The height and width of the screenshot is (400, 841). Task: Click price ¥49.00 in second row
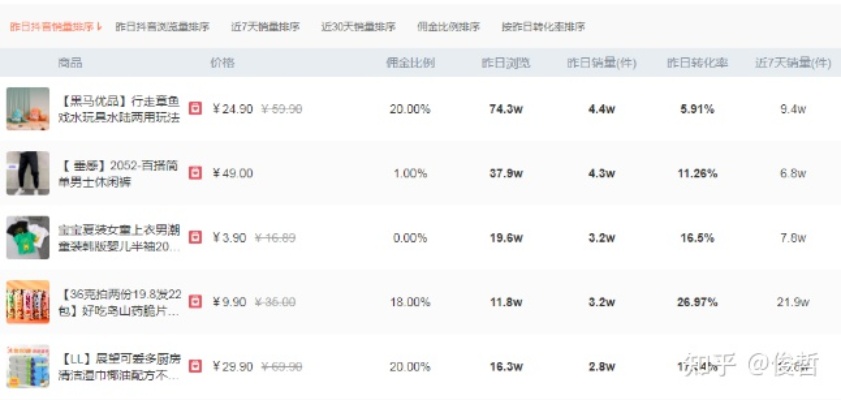tap(232, 173)
